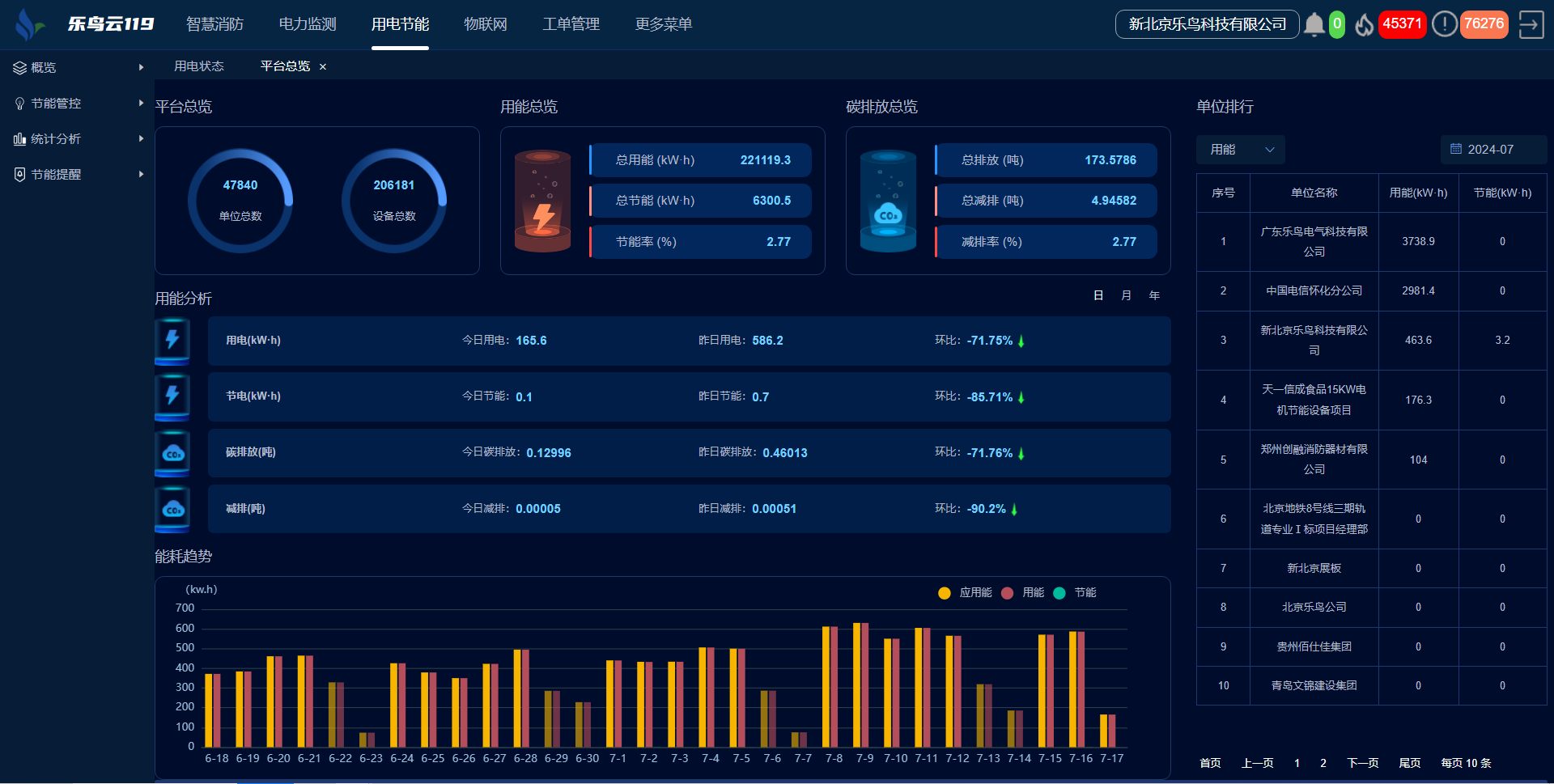Image resolution: width=1554 pixels, height=784 pixels.
Task: Select 月 view for 用能分析
Action: 1126,295
